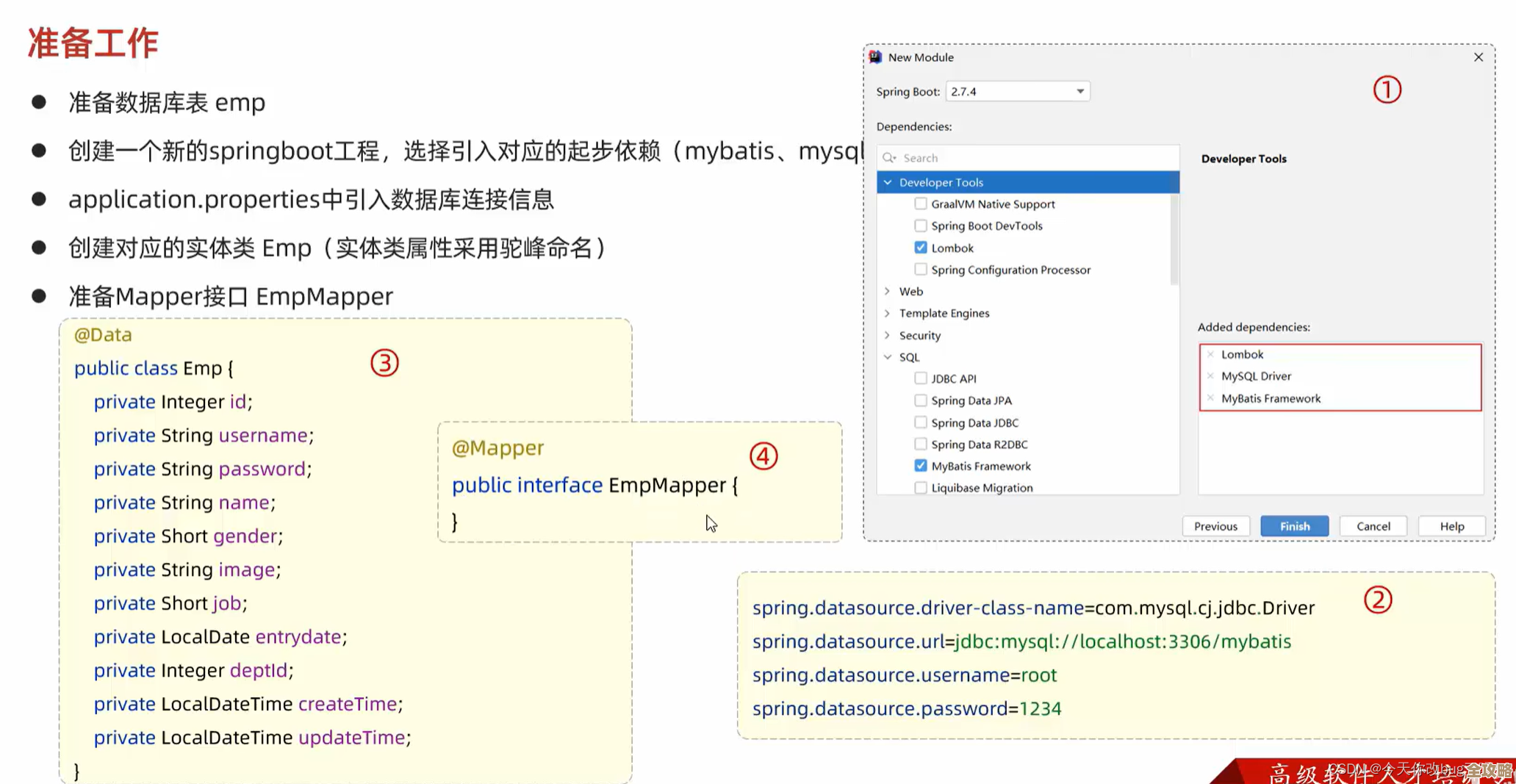Collapse the Developer Tools section
This screenshot has height=784, width=1516.
pos(888,182)
